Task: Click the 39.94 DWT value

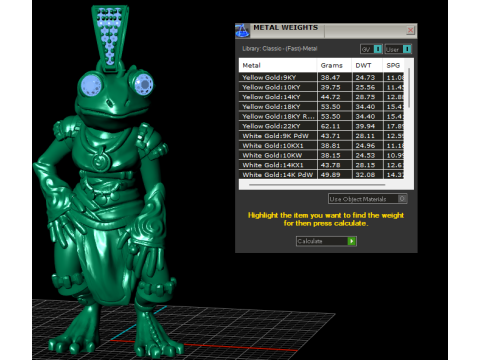Action: pos(365,126)
